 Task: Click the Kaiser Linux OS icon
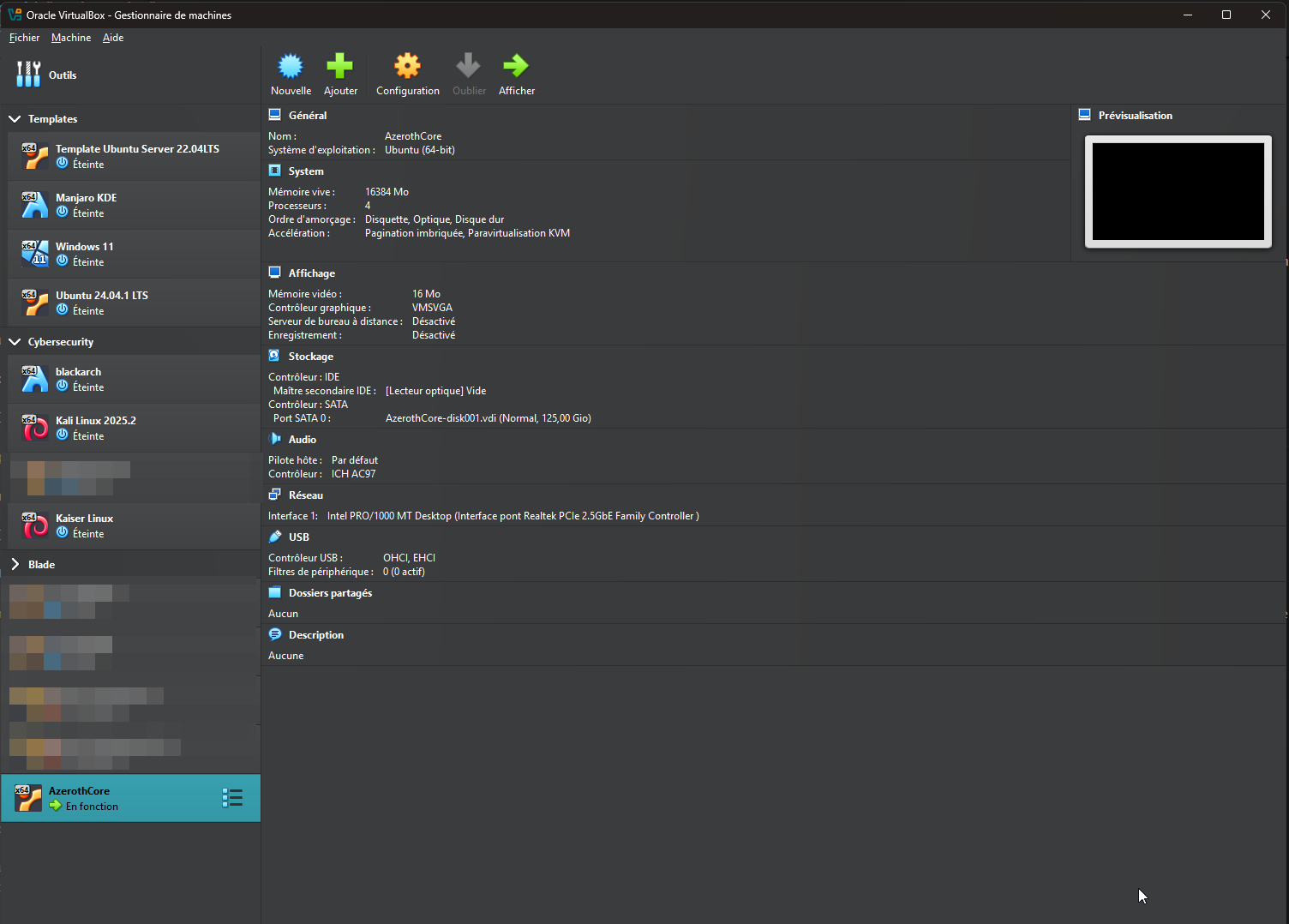coord(35,525)
